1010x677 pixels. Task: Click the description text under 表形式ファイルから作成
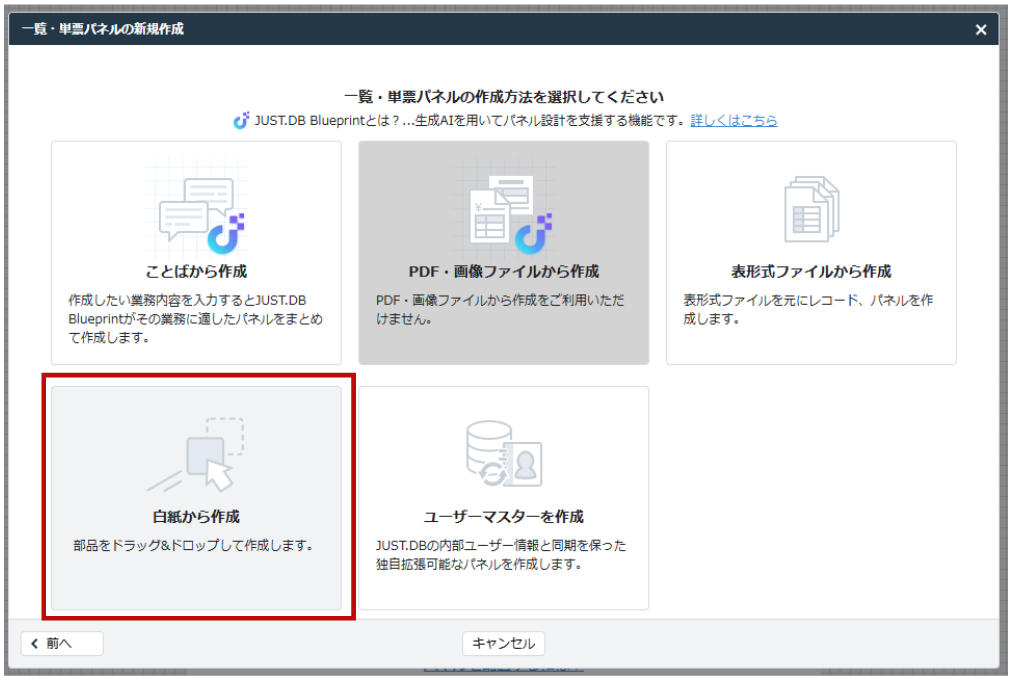pos(809,309)
